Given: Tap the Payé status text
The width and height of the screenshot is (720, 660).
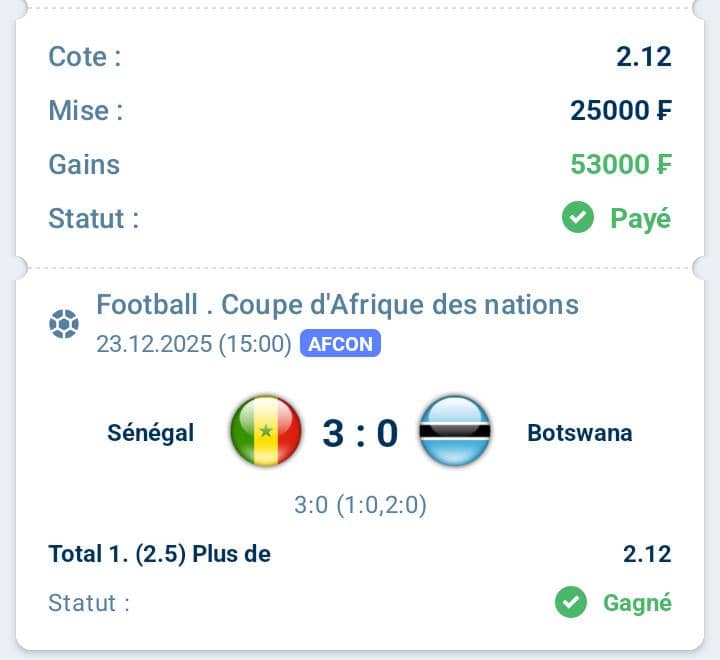Looking at the screenshot, I should (640, 218).
